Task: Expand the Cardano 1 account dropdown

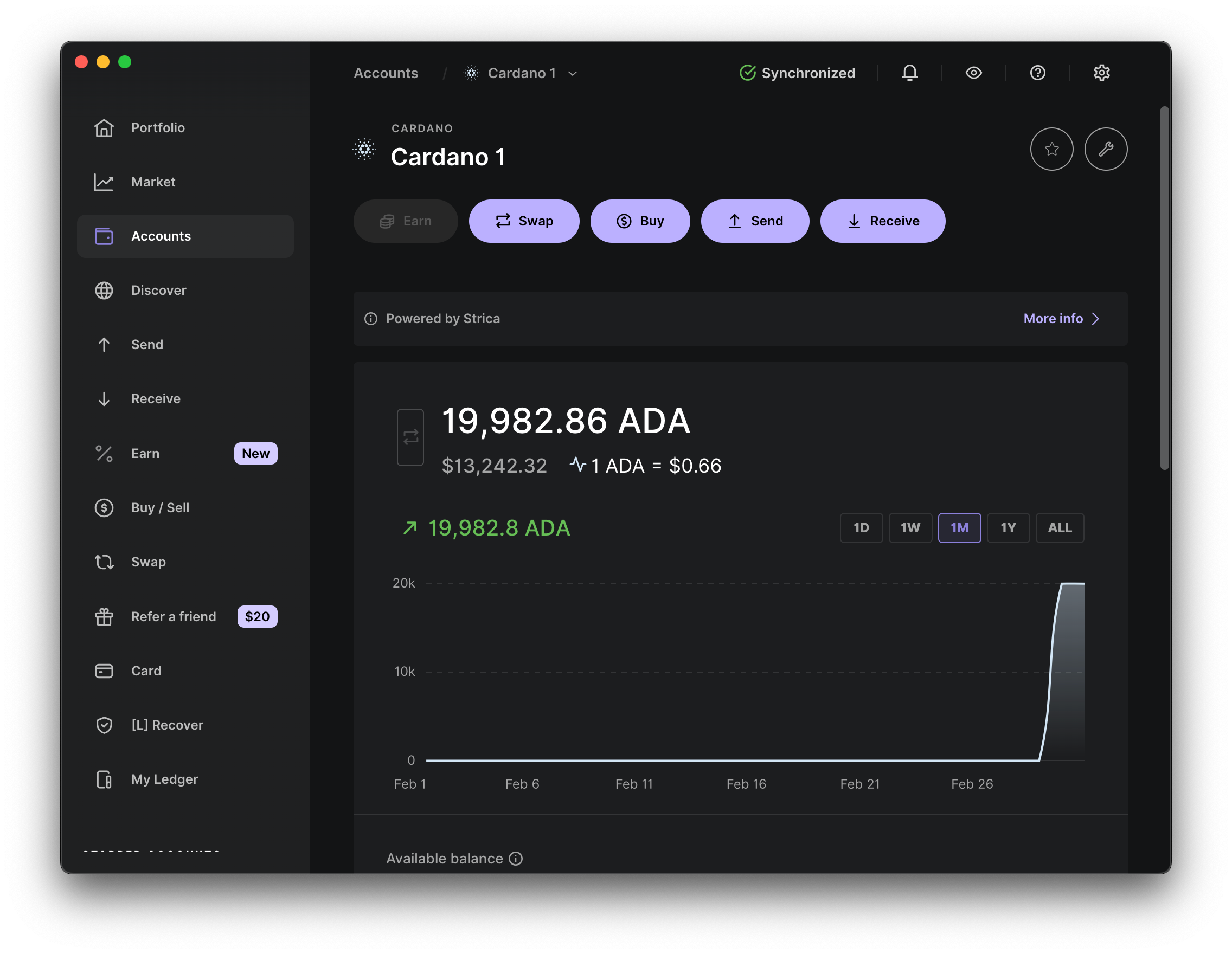Action: point(572,73)
